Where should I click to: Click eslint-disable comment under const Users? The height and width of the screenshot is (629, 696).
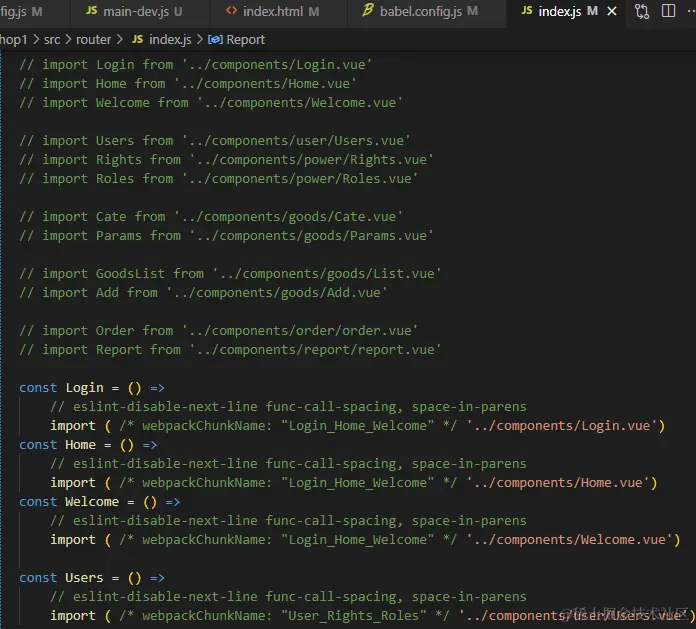pos(288,597)
